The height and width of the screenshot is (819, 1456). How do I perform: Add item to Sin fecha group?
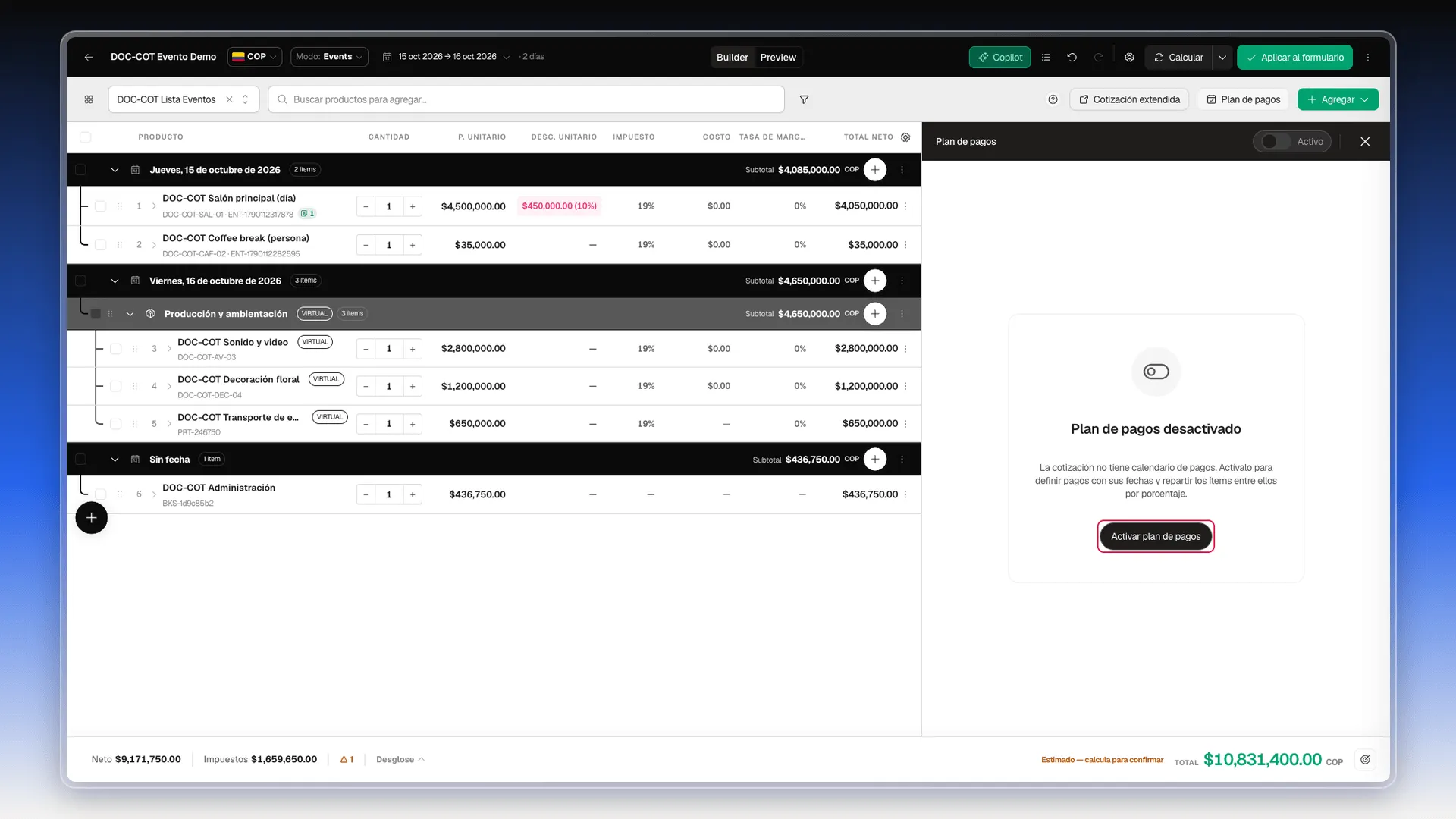[x=875, y=460]
